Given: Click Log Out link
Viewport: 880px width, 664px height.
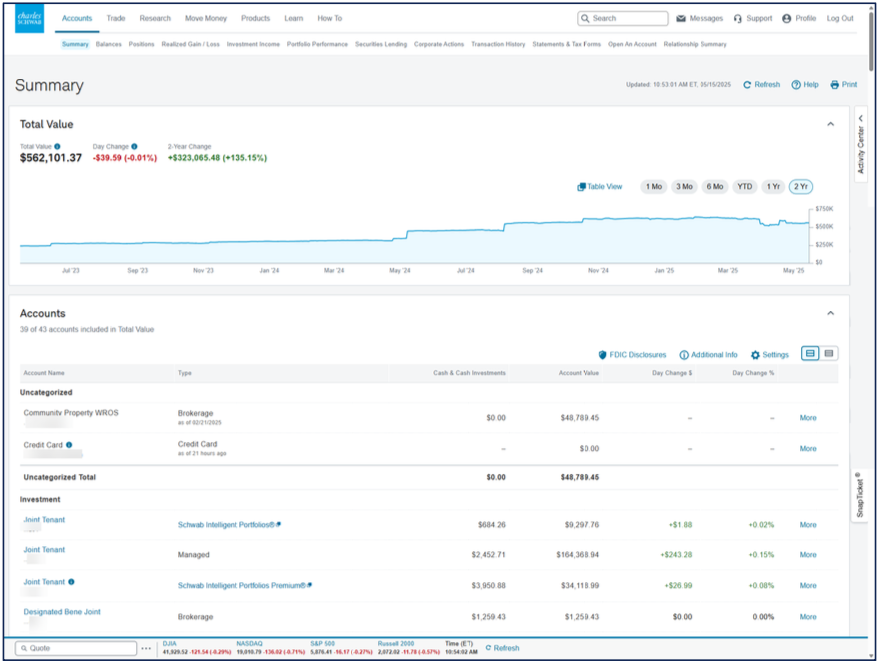Looking at the screenshot, I should pyautogui.click(x=840, y=19).
